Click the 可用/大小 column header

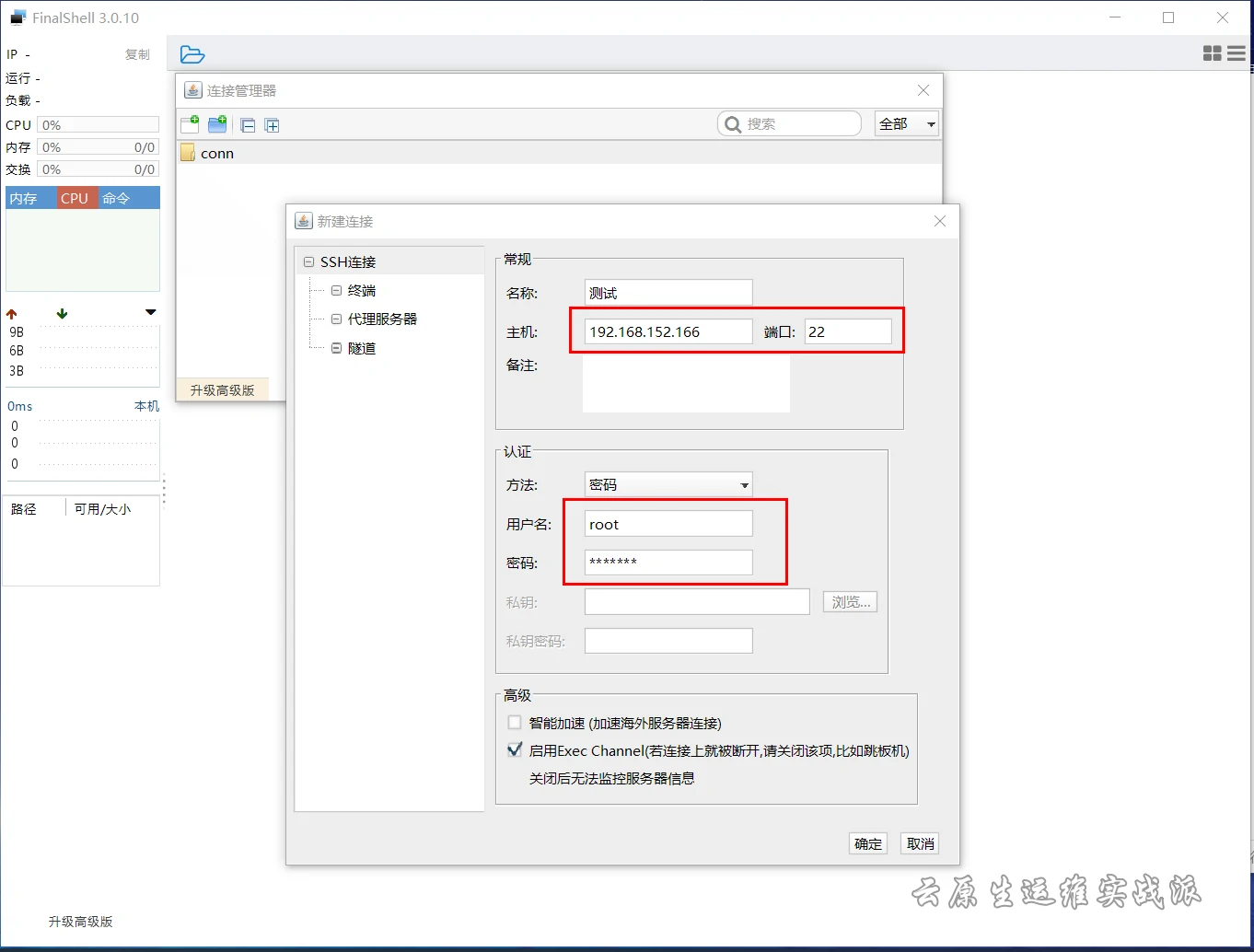[102, 509]
